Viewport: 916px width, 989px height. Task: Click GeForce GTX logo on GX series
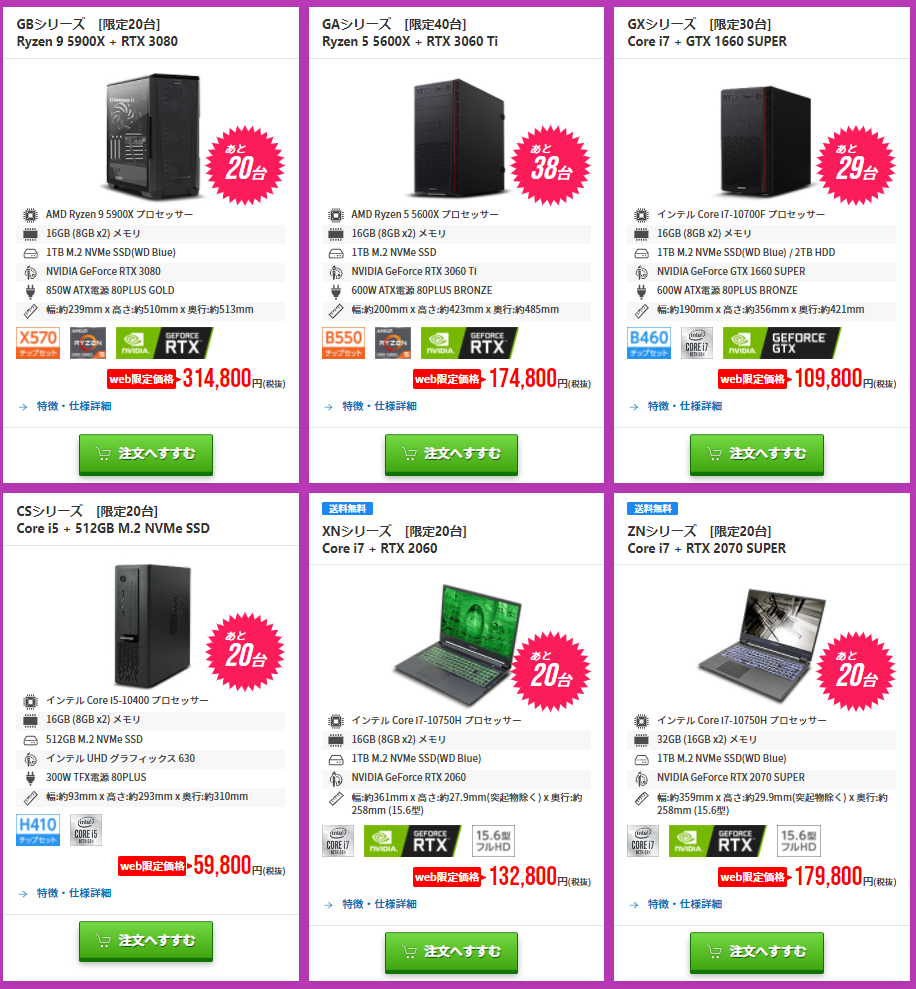[x=782, y=342]
